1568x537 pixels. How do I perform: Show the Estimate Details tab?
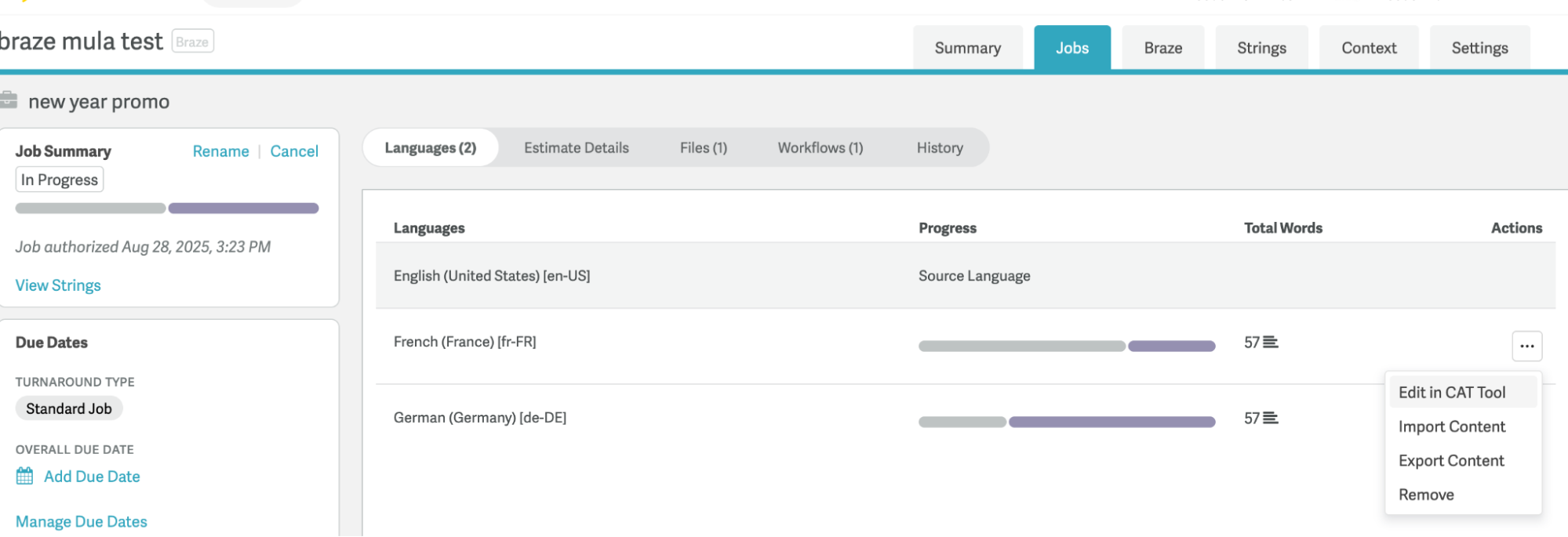coord(576,147)
